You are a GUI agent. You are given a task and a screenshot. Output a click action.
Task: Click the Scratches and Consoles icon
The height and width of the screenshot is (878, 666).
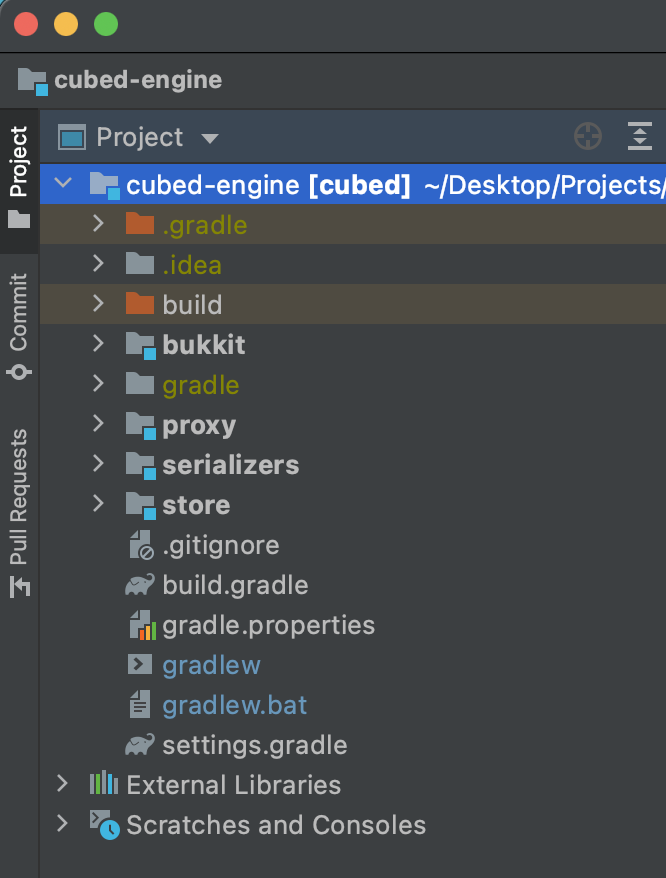click(x=104, y=825)
